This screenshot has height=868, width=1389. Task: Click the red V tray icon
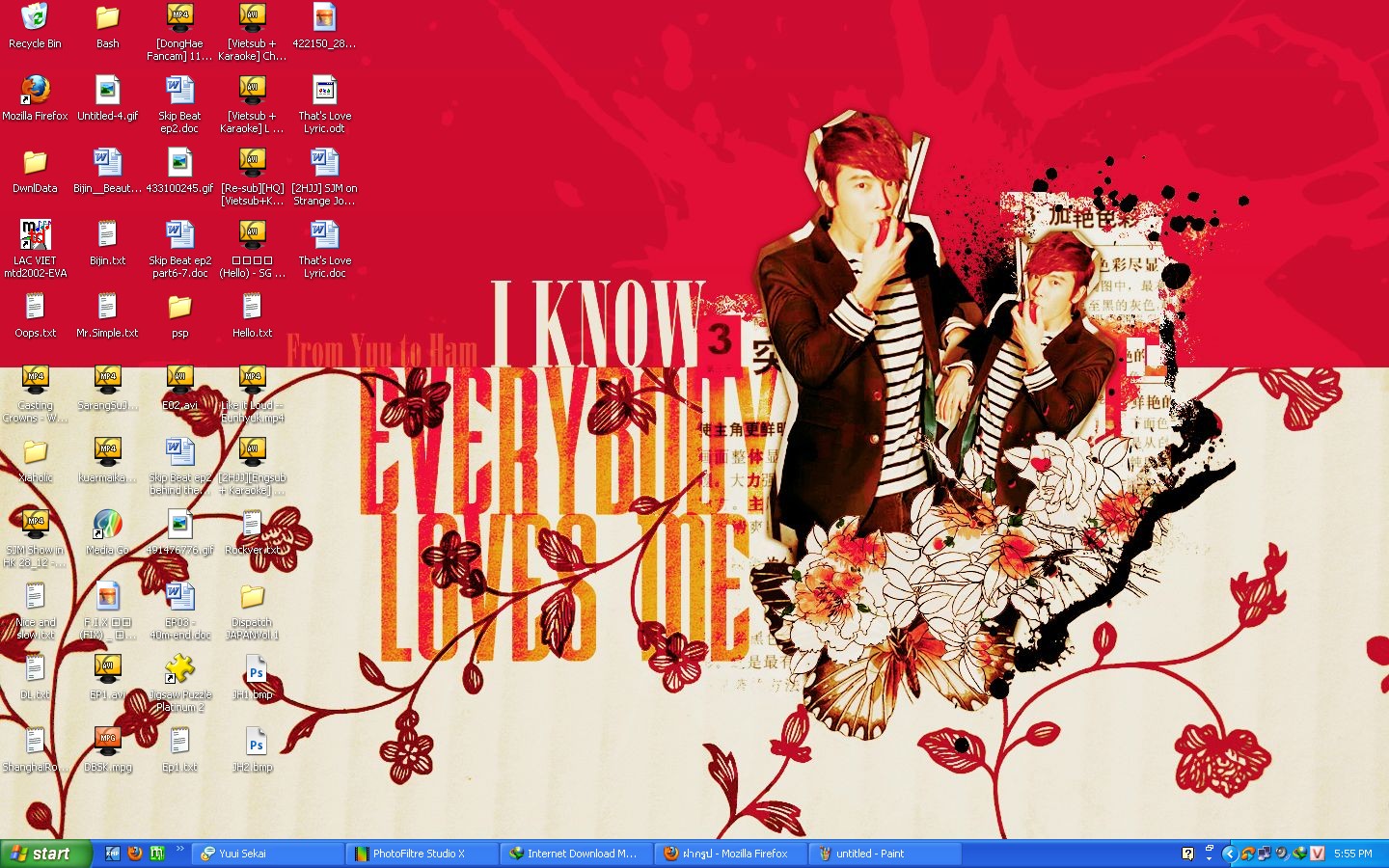coord(1318,854)
